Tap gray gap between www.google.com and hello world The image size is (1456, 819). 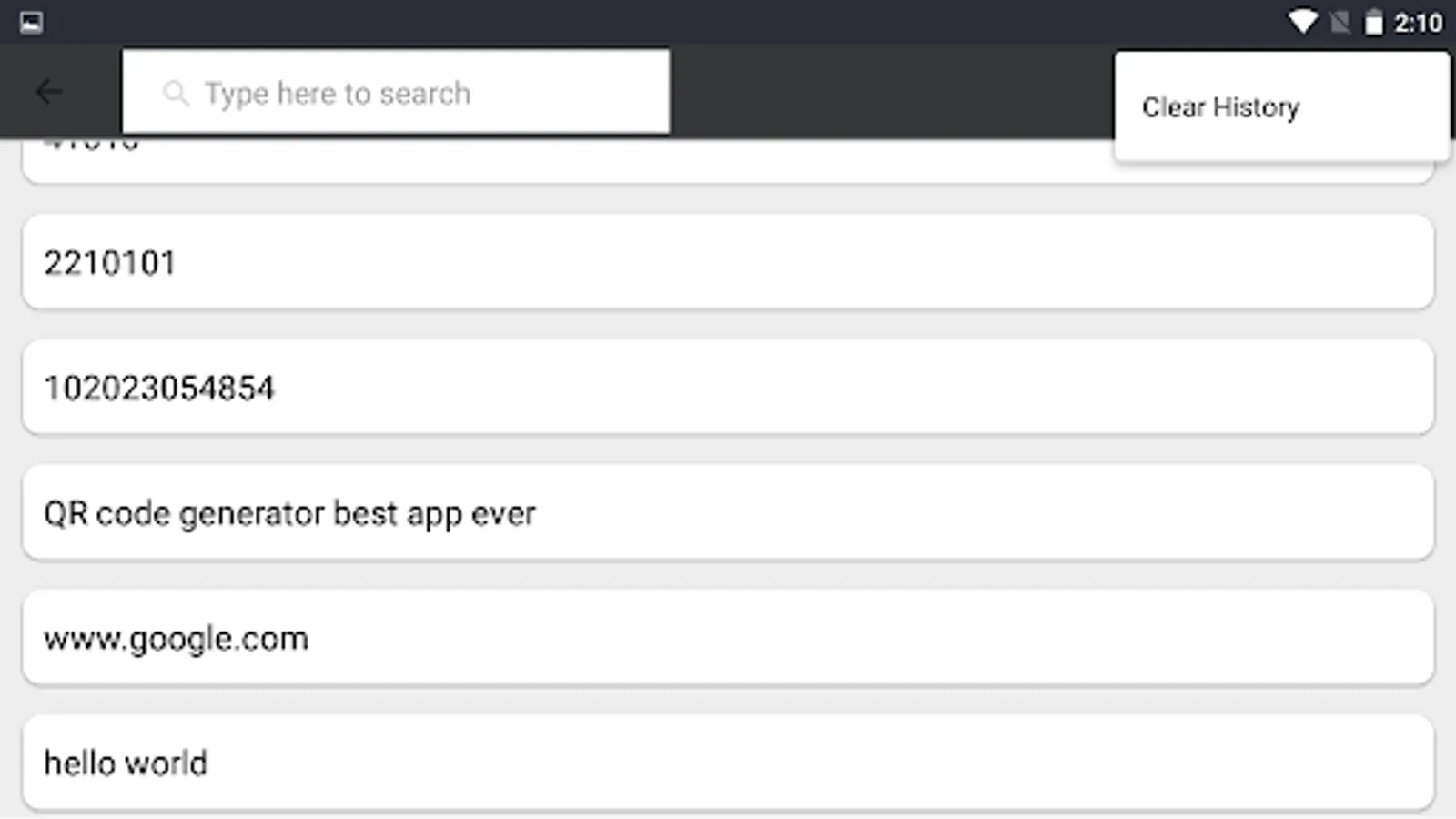click(x=728, y=701)
